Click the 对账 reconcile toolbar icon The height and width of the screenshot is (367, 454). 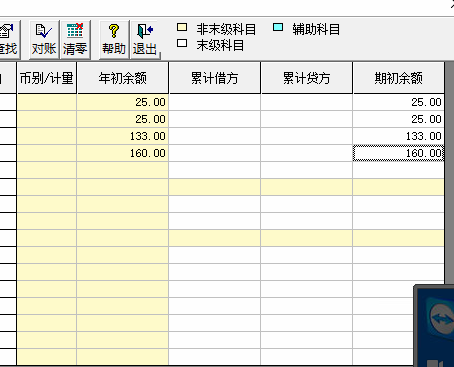(x=44, y=40)
